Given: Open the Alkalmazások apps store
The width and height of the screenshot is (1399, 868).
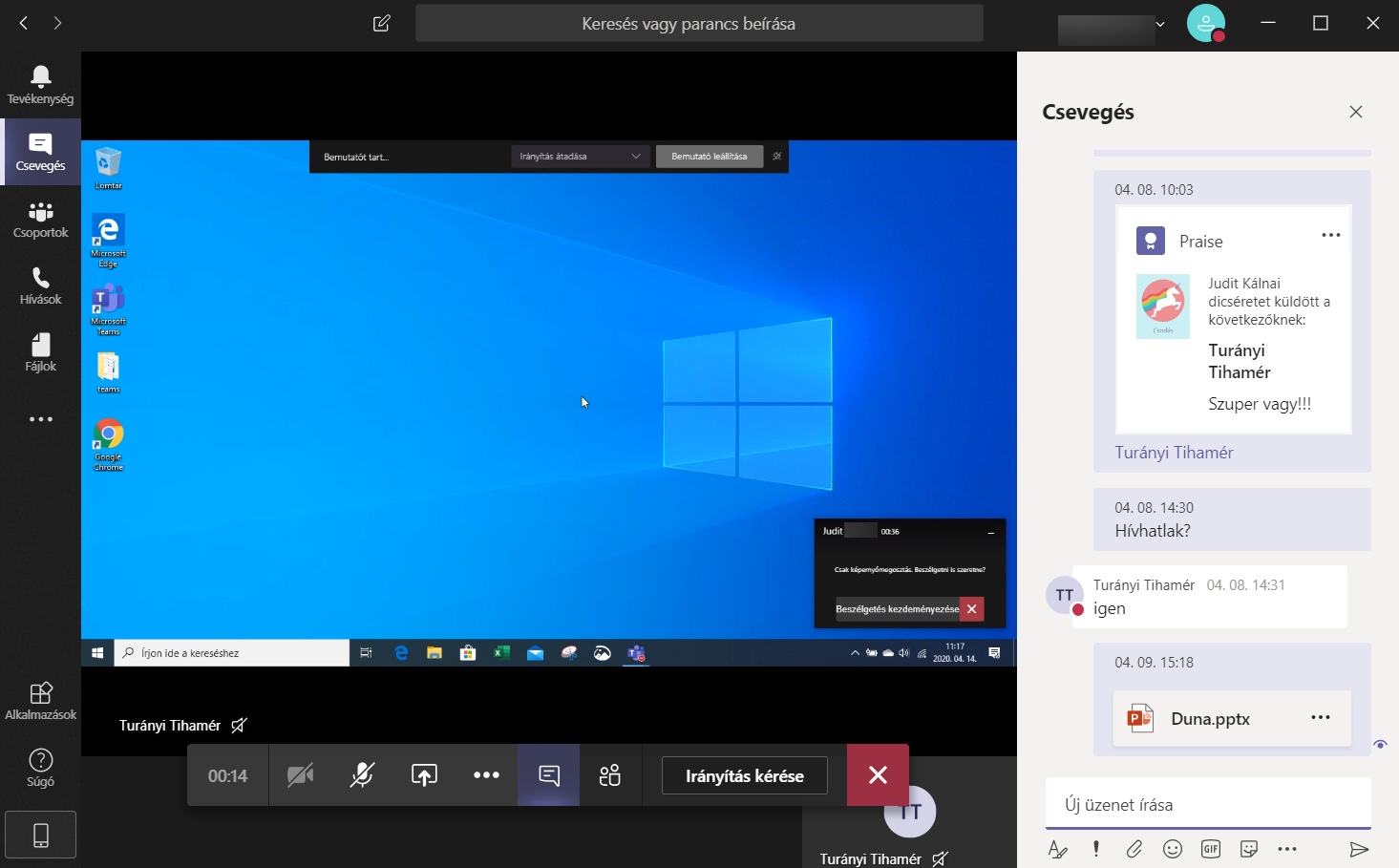Looking at the screenshot, I should click(40, 701).
